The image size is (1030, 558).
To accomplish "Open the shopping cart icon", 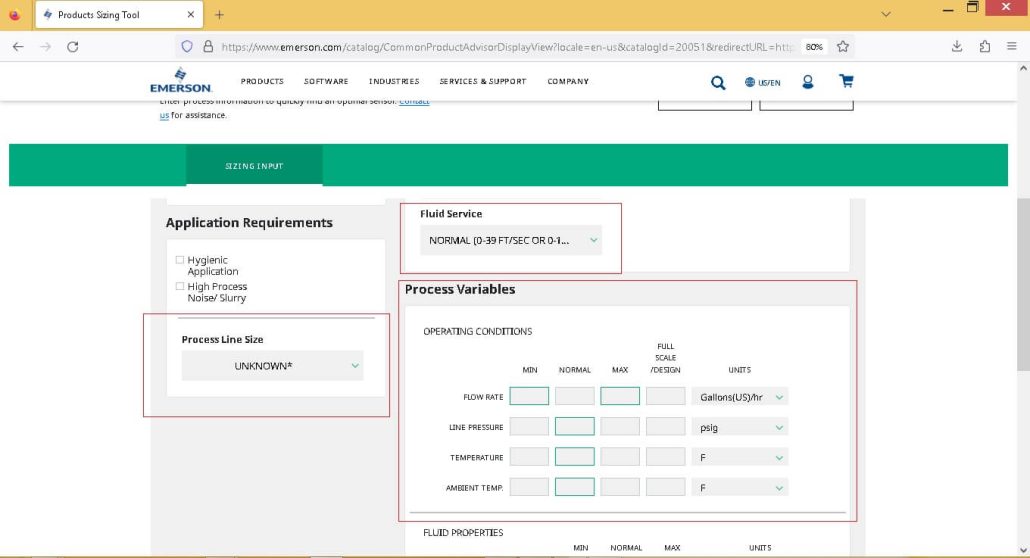I will [846, 81].
